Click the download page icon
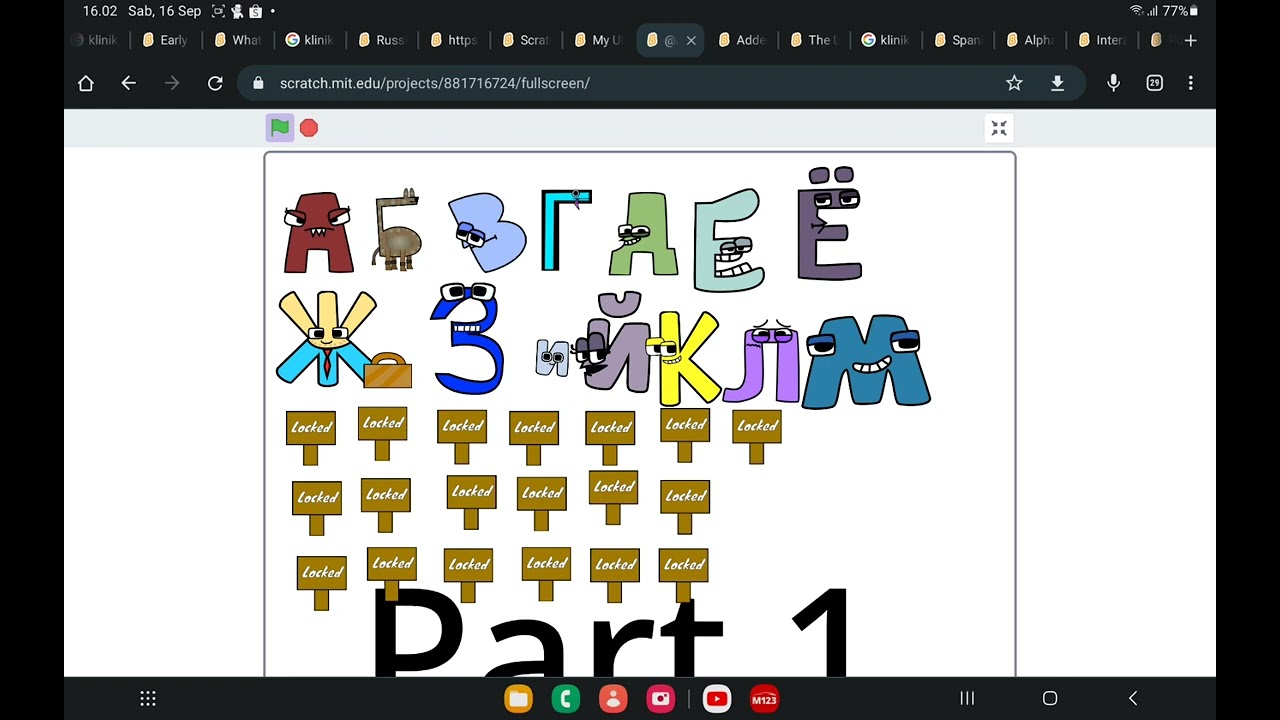1280x720 pixels. click(1057, 83)
